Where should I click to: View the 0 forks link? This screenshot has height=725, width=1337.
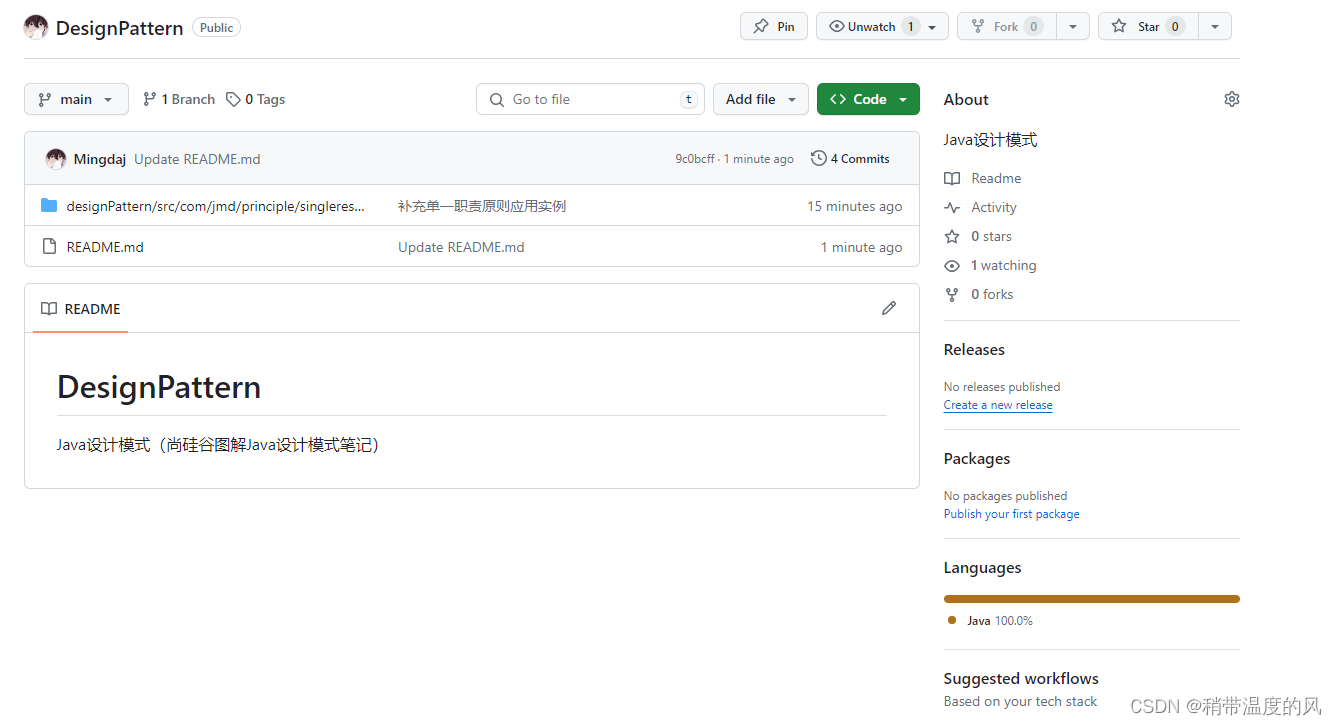point(979,294)
